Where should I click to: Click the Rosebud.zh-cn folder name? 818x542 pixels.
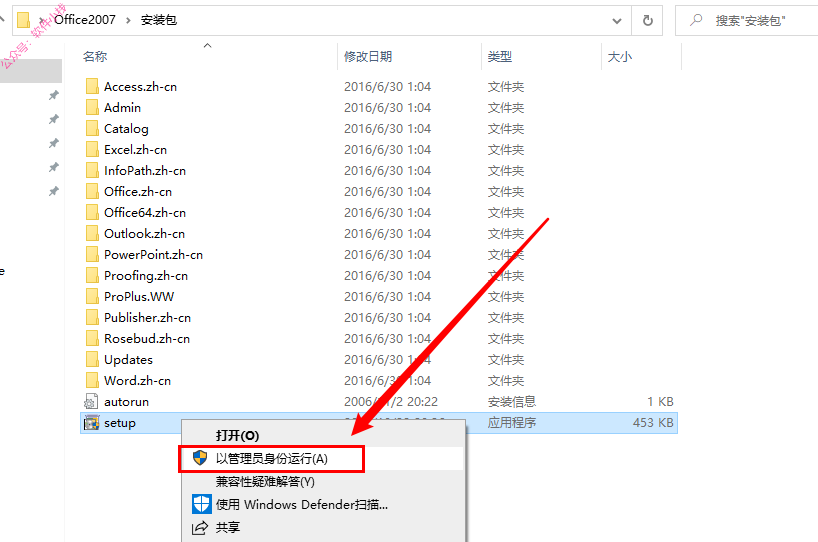(x=147, y=339)
